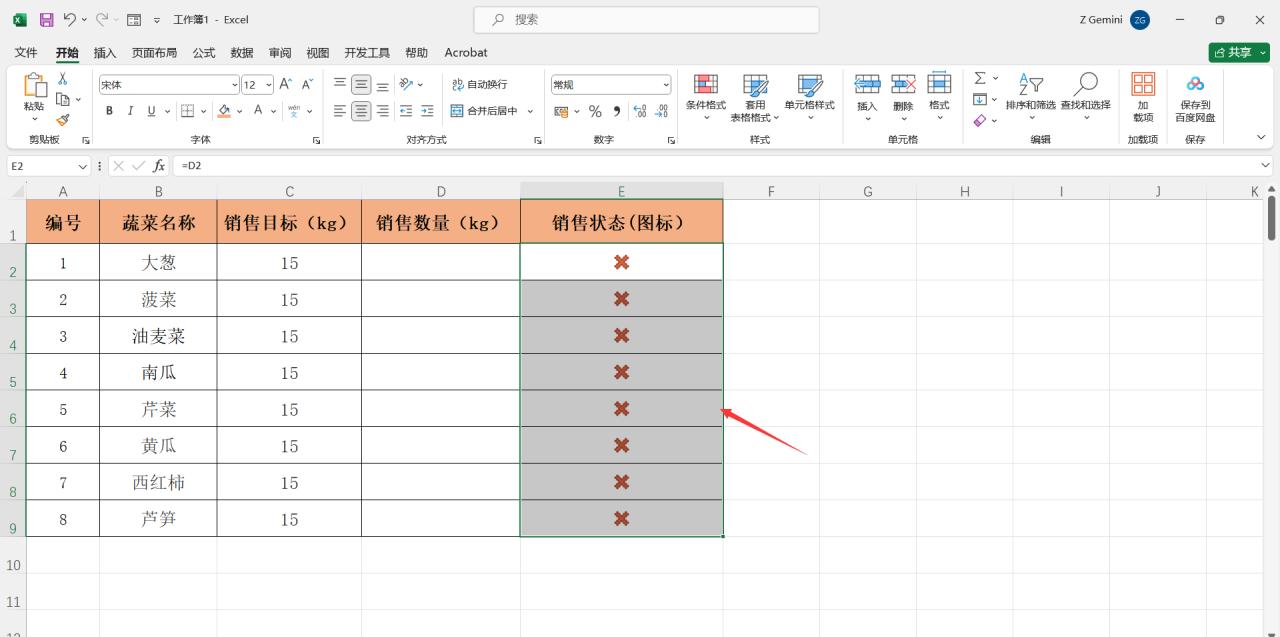Click the Fill down-arrow icon in editing group
Viewport: 1280px width, 637px height.
980,99
